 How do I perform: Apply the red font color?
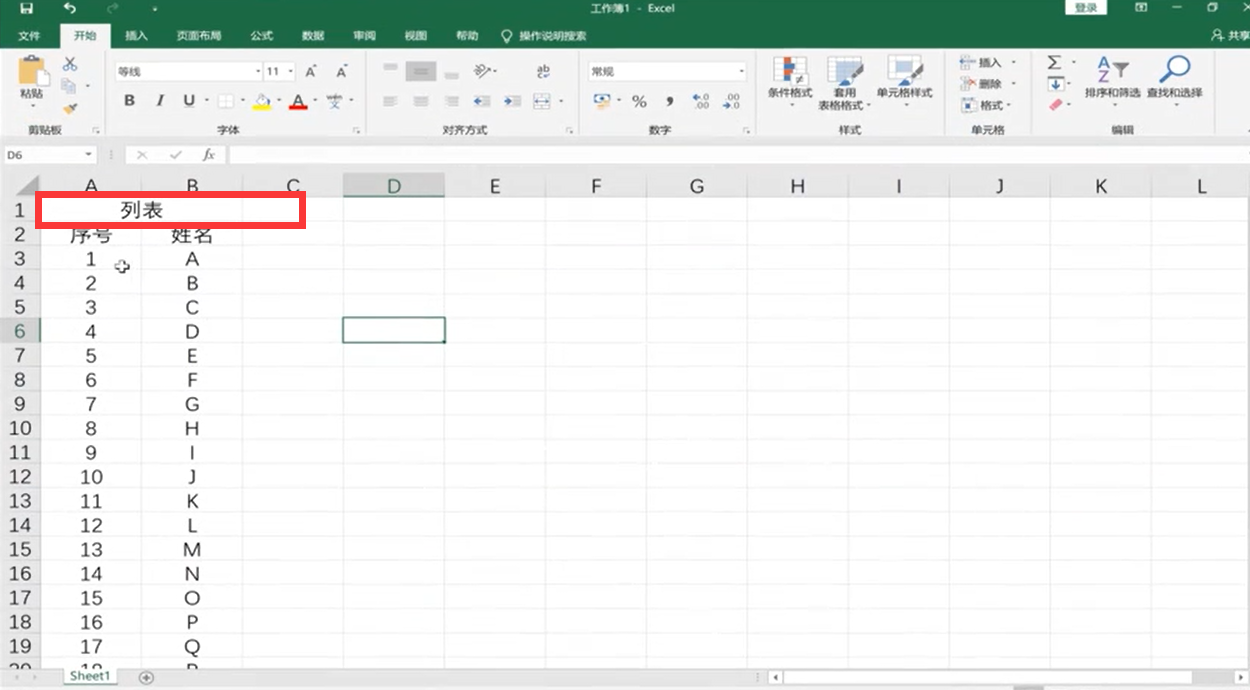click(x=297, y=101)
